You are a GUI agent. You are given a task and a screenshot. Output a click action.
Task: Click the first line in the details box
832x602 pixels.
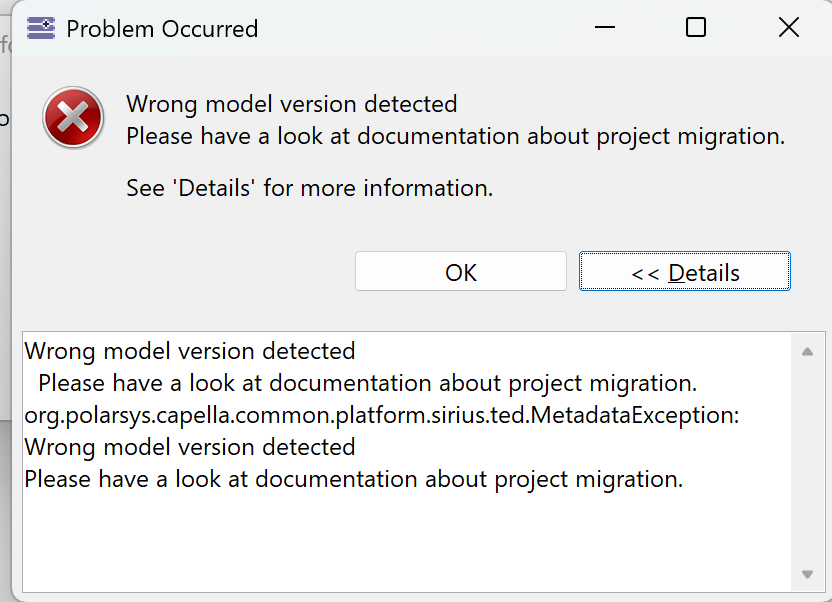pos(190,351)
